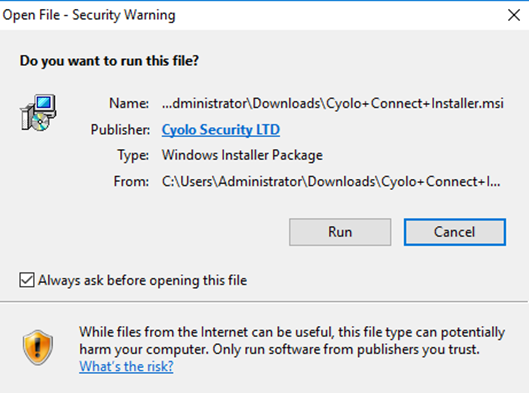Click the 'Do you want to run this file?' heading
The width and height of the screenshot is (529, 393).
point(109,61)
